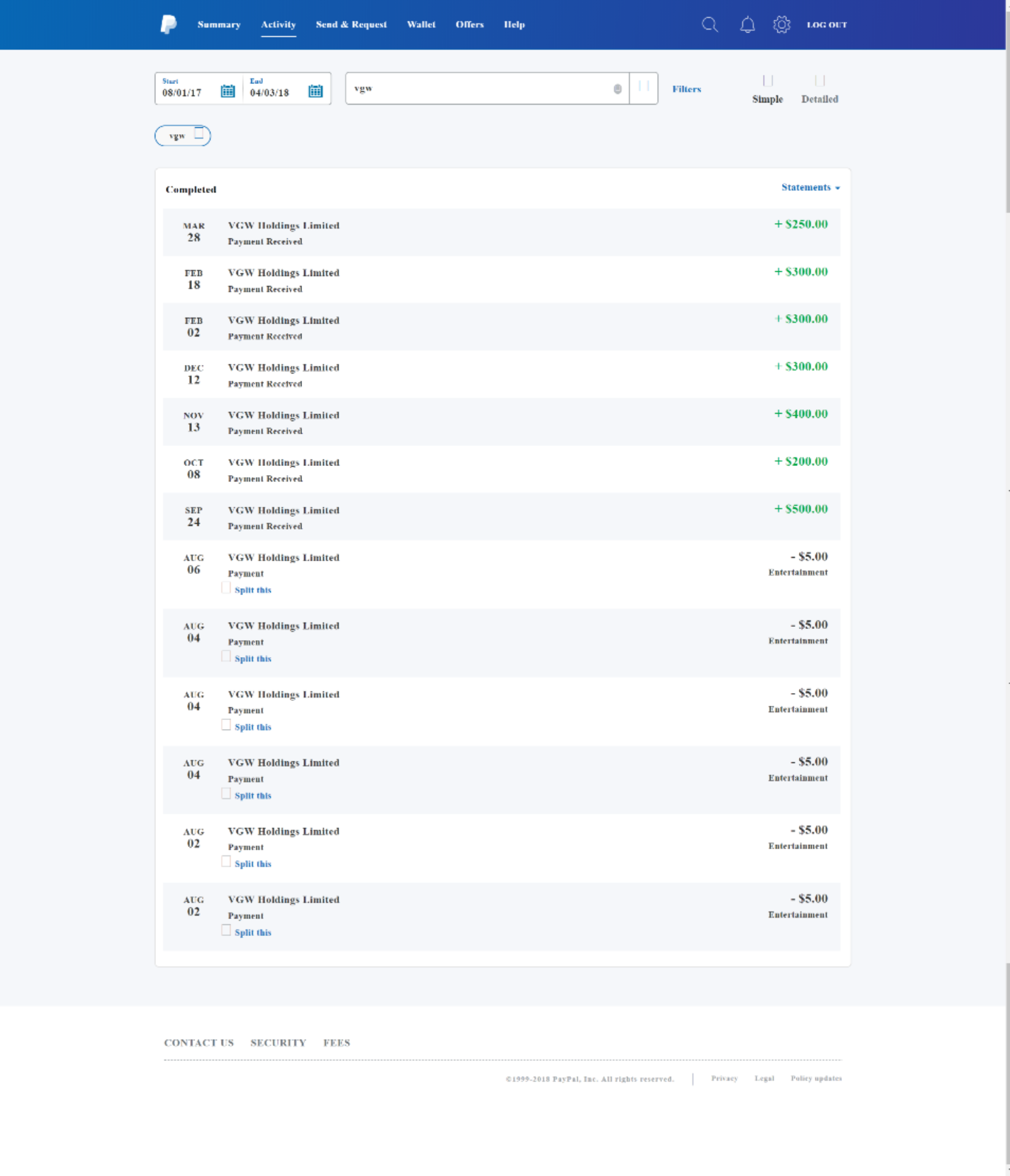Open the Start date calendar picker

(227, 91)
